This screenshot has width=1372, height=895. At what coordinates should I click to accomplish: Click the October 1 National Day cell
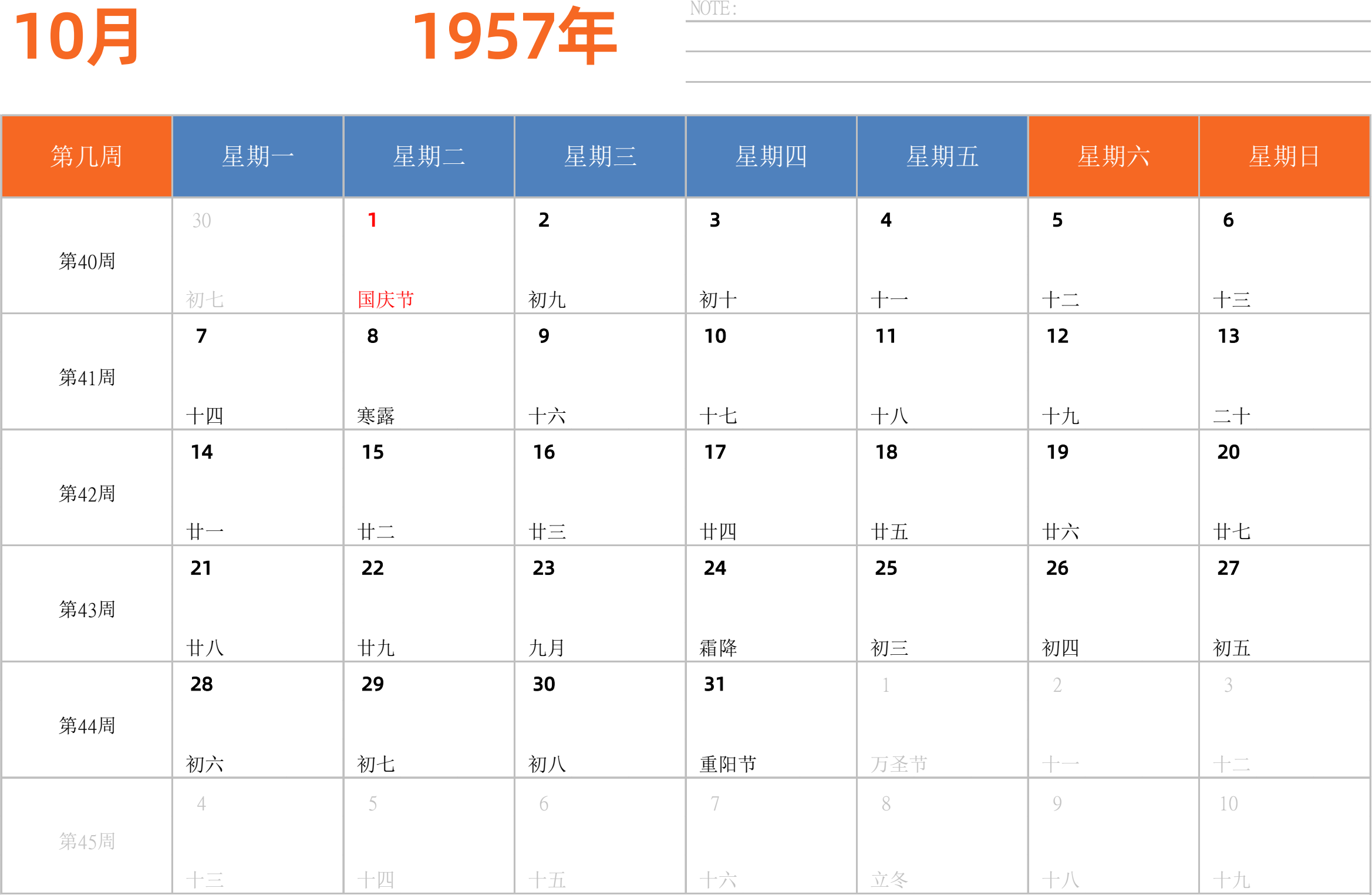(x=429, y=256)
